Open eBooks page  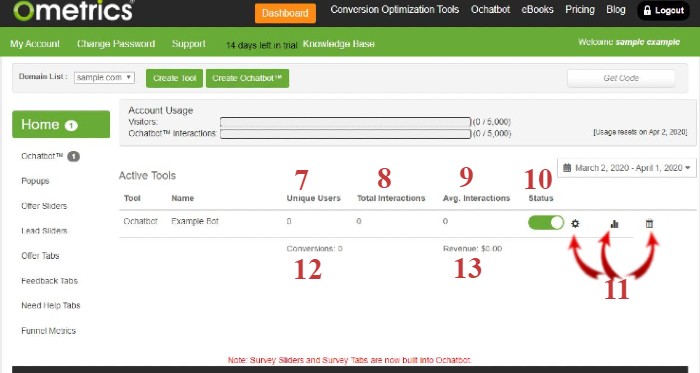(538, 9)
